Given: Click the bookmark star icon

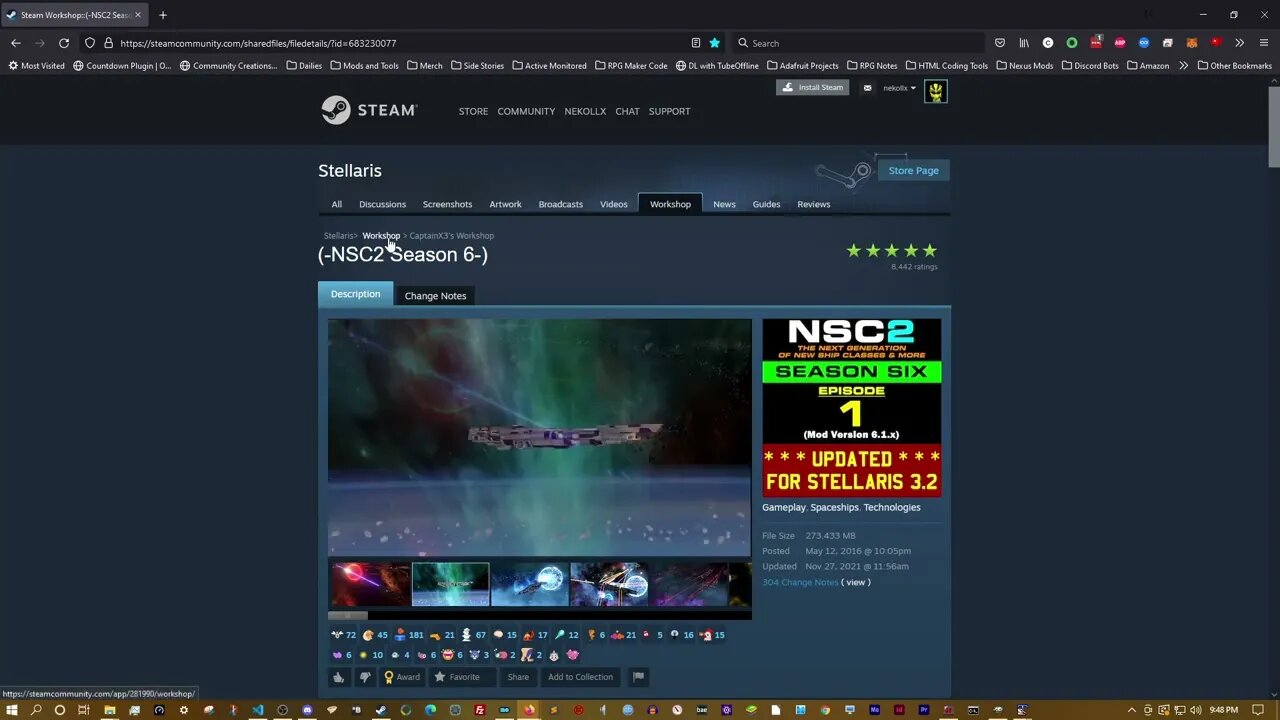Looking at the screenshot, I should point(714,43).
